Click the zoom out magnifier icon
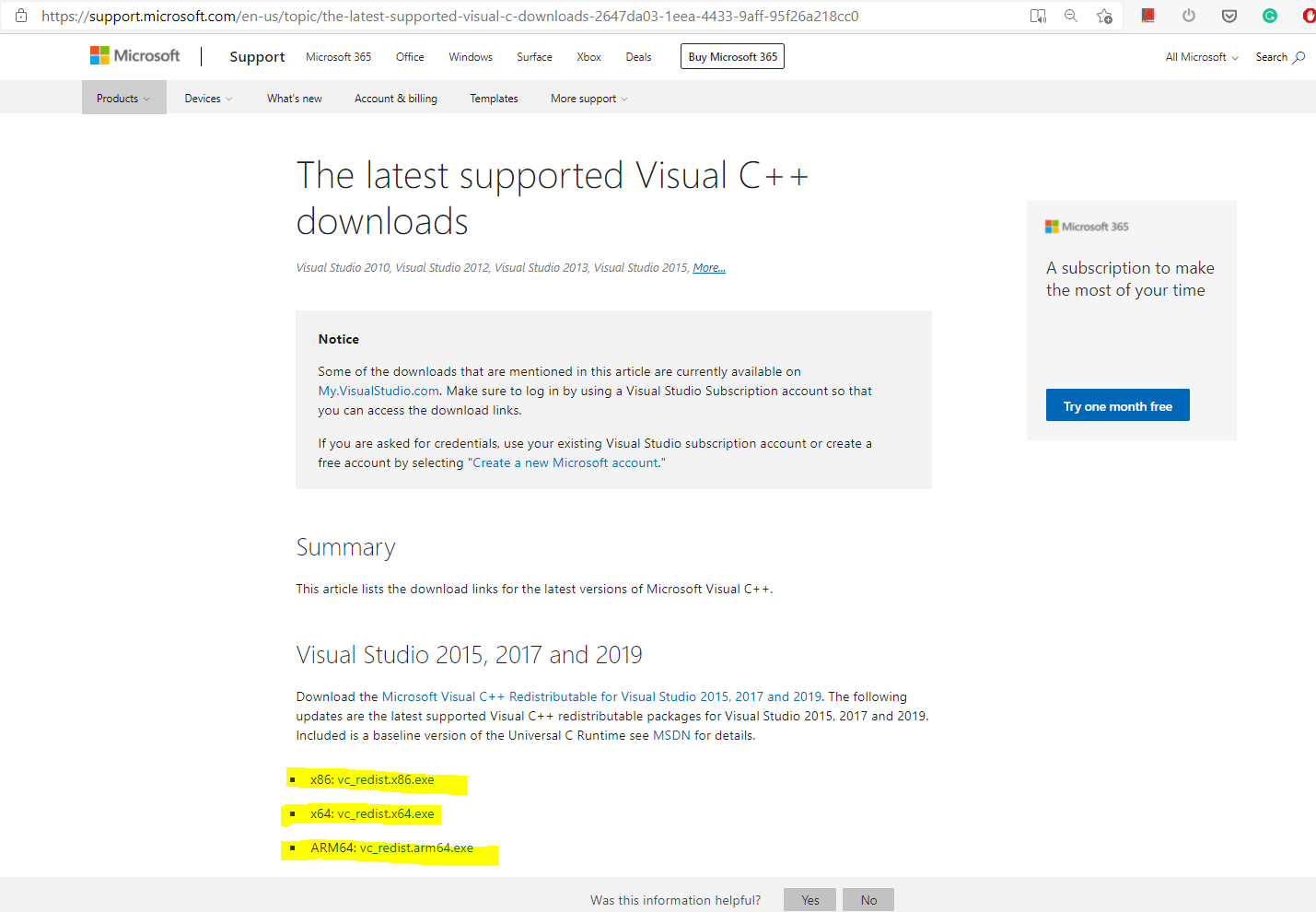The width and height of the screenshot is (1316, 912). 1071,16
